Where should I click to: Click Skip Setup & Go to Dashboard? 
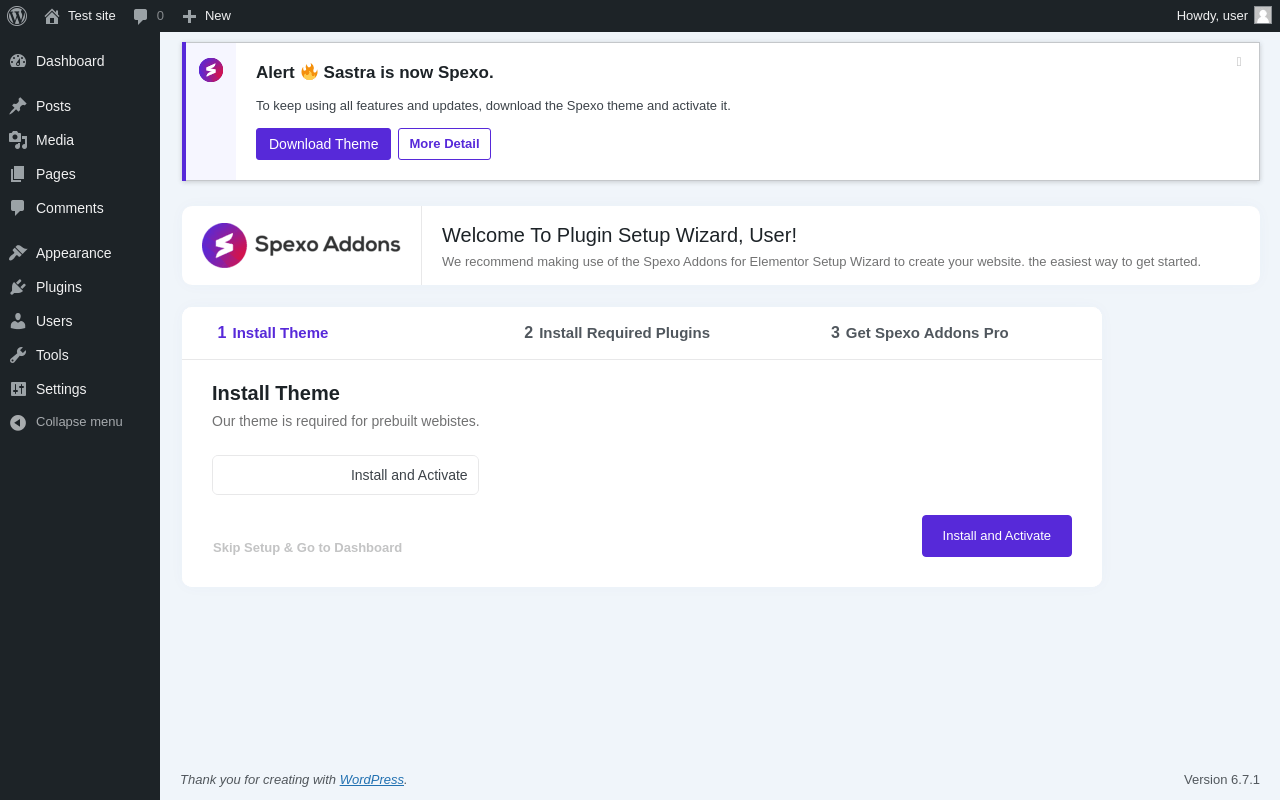[307, 548]
